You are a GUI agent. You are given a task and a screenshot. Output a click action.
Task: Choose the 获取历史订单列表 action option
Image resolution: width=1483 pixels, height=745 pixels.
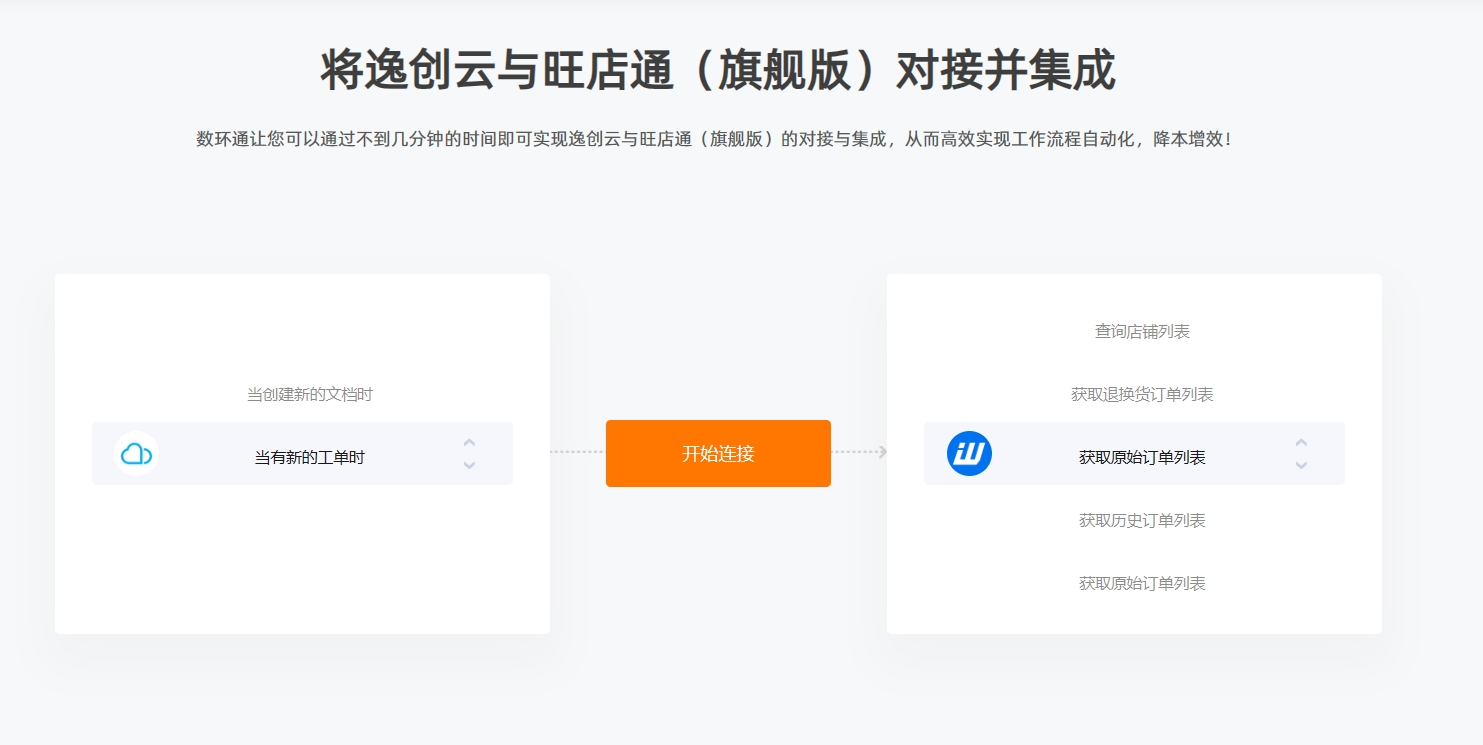pyautogui.click(x=1142, y=521)
